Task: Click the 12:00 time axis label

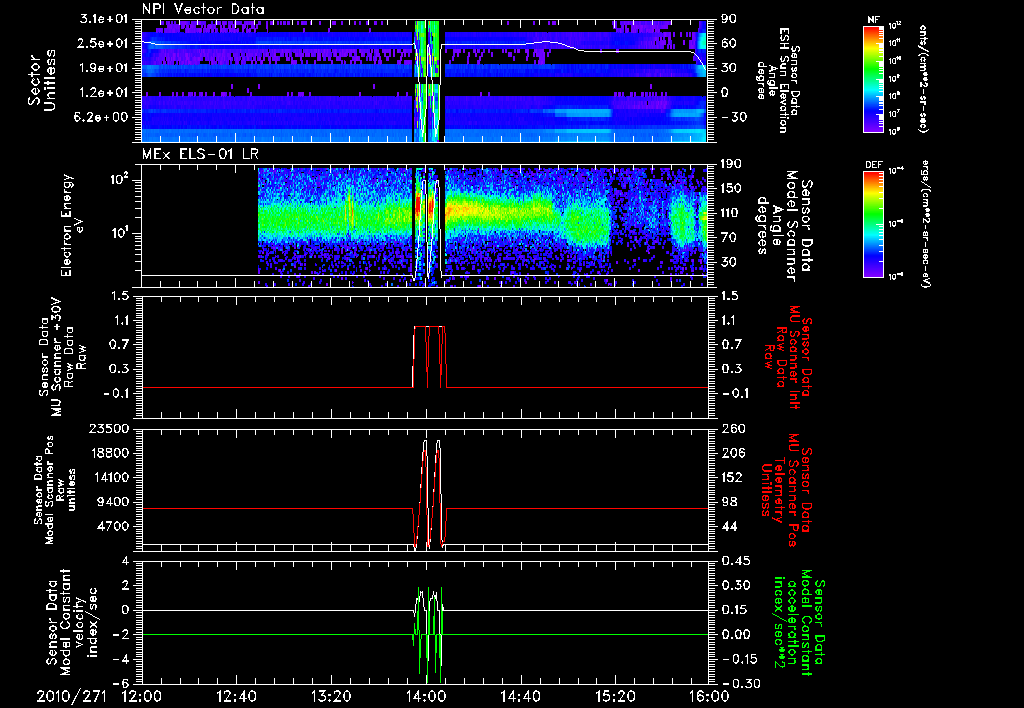Action: (x=142, y=696)
